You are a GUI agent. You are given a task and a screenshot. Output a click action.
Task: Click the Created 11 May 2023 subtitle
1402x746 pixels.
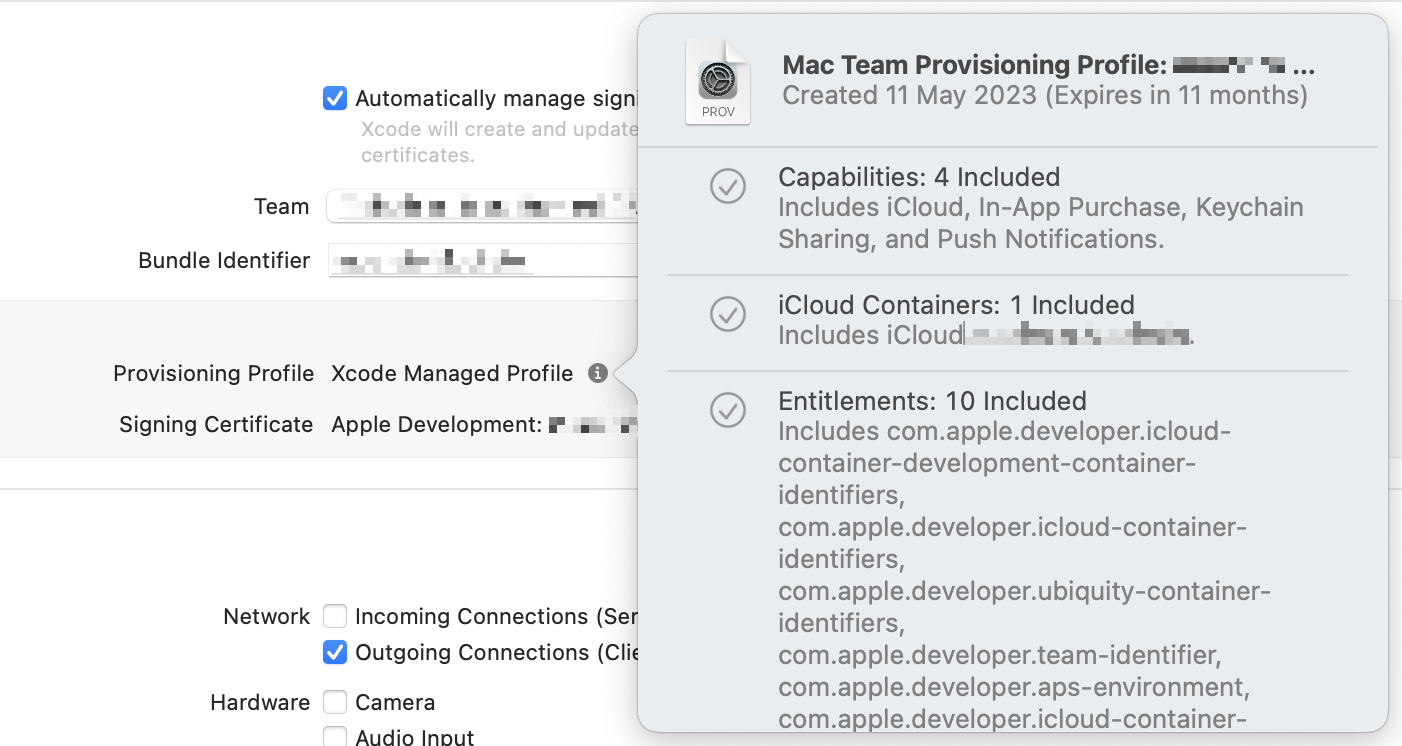(1044, 95)
